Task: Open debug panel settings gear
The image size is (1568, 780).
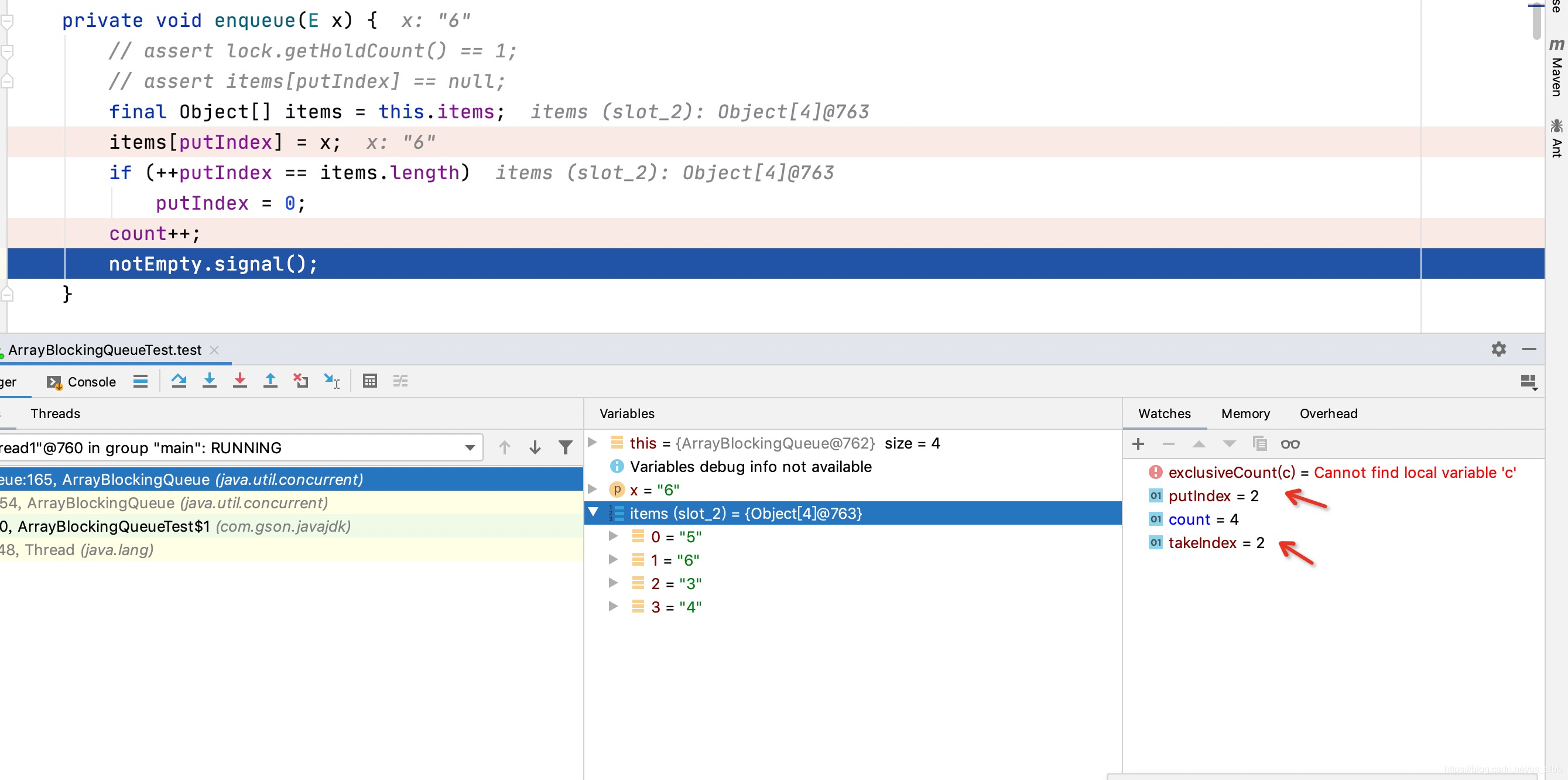Action: tap(1498, 349)
